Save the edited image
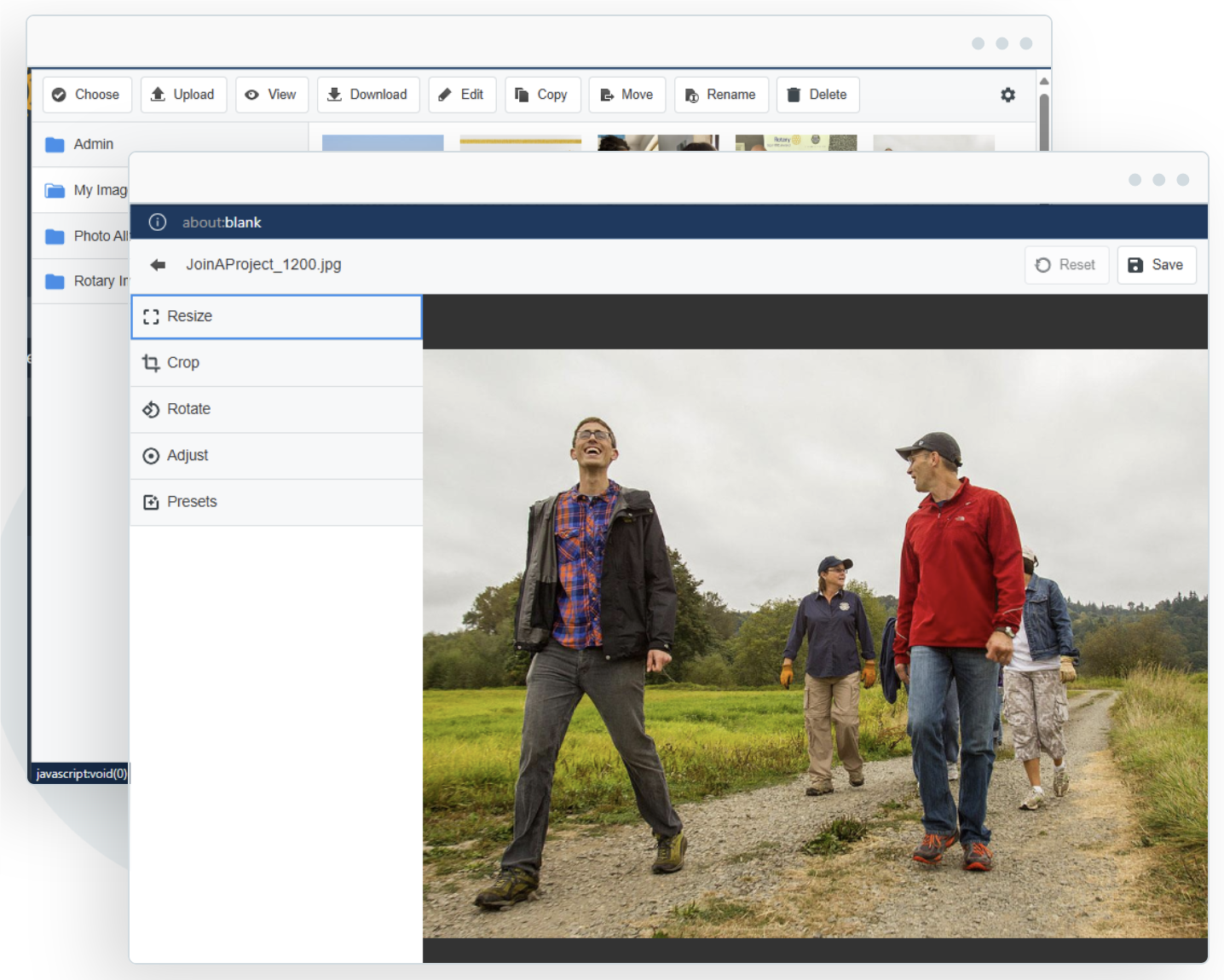The image size is (1224, 980). (x=1156, y=265)
